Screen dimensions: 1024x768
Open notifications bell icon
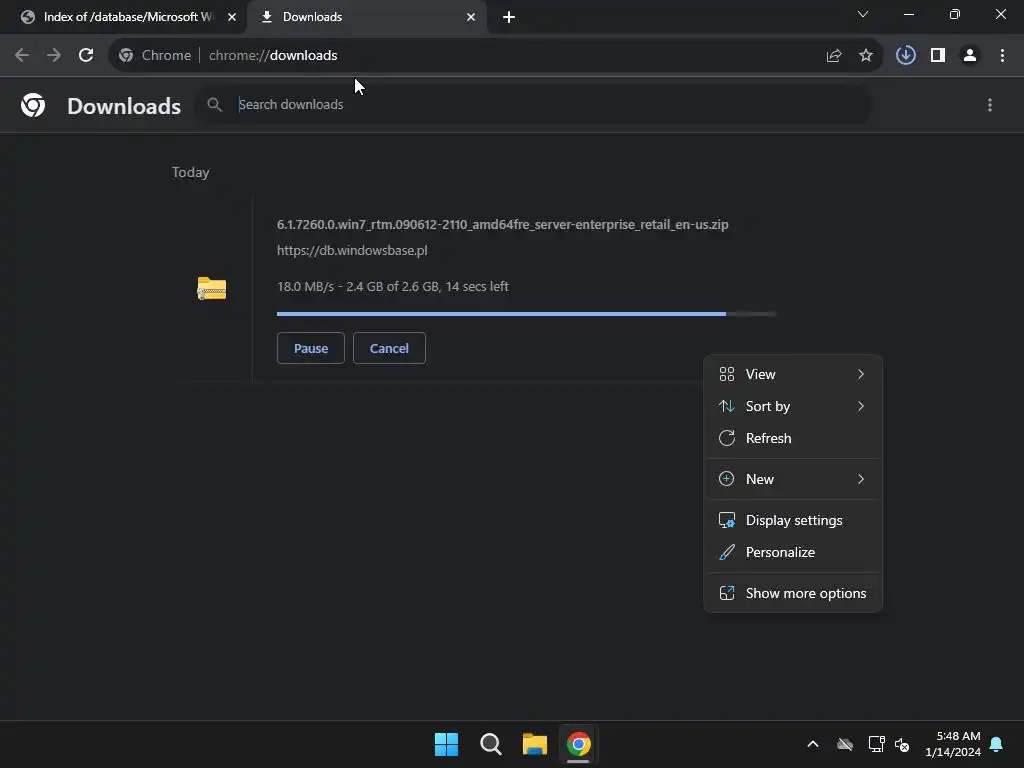point(996,744)
